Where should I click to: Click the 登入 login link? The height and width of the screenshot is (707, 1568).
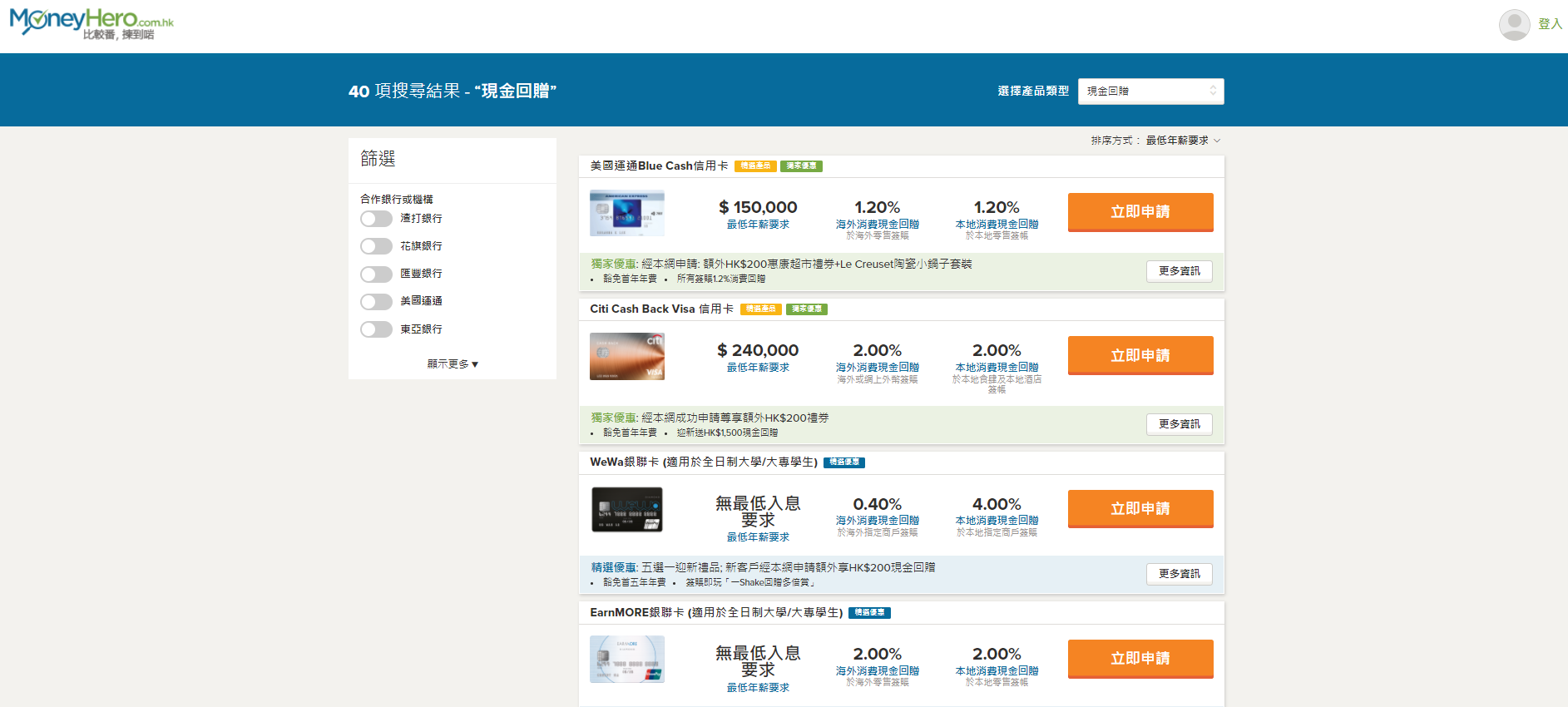click(1550, 24)
